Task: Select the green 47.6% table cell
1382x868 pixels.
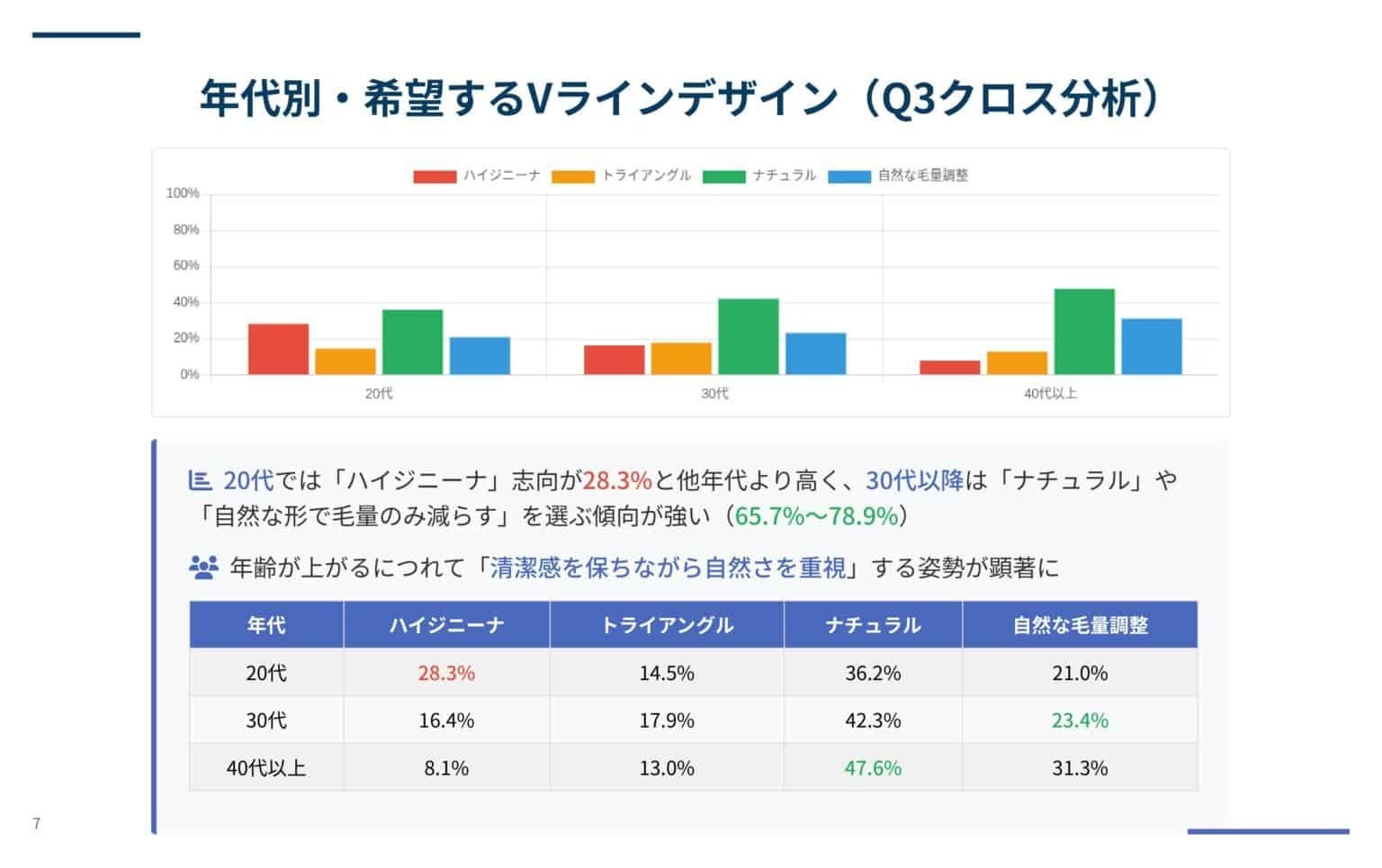Action: (873, 768)
